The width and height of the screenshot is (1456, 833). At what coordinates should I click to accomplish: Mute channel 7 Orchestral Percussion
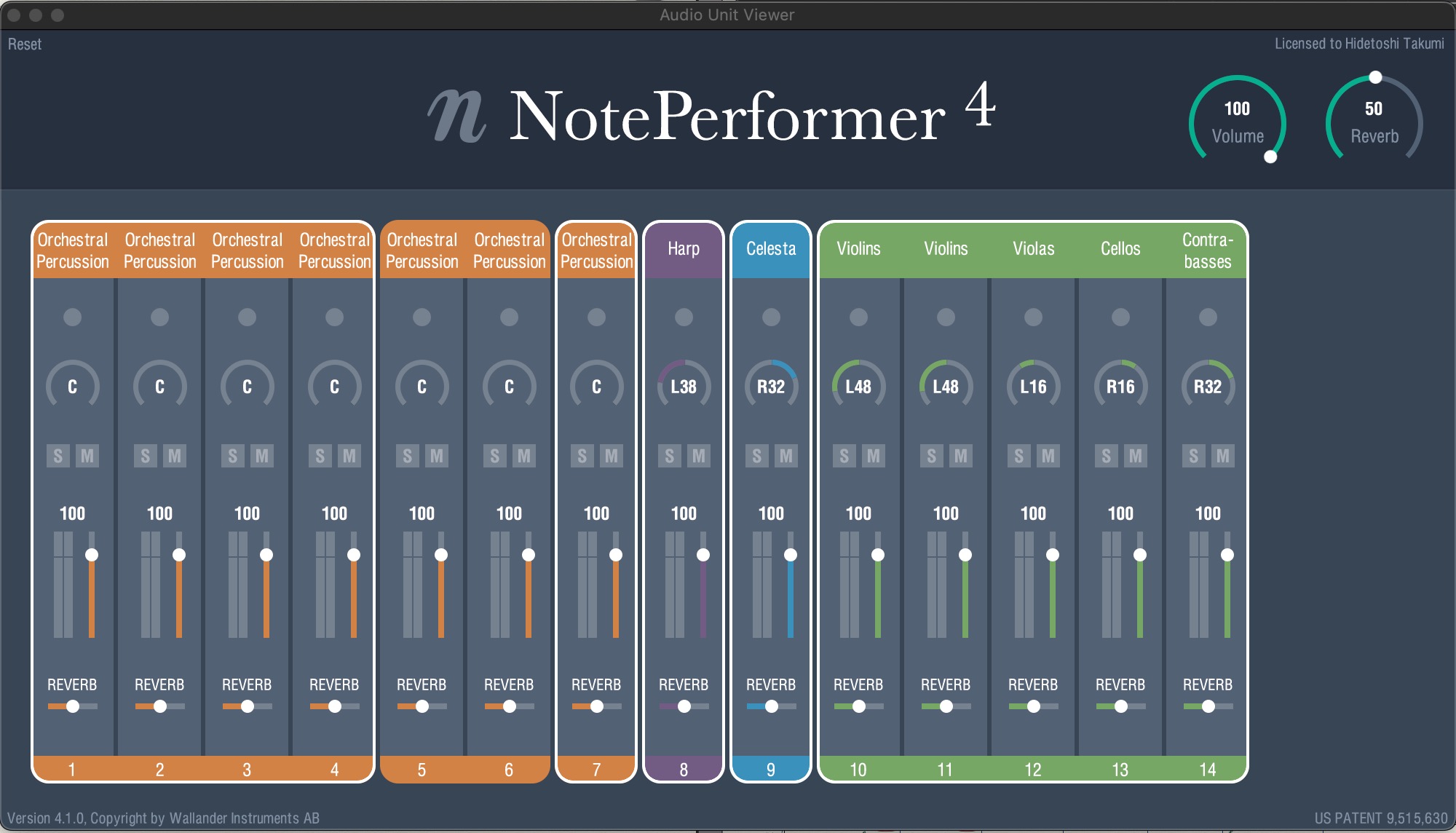coord(612,456)
